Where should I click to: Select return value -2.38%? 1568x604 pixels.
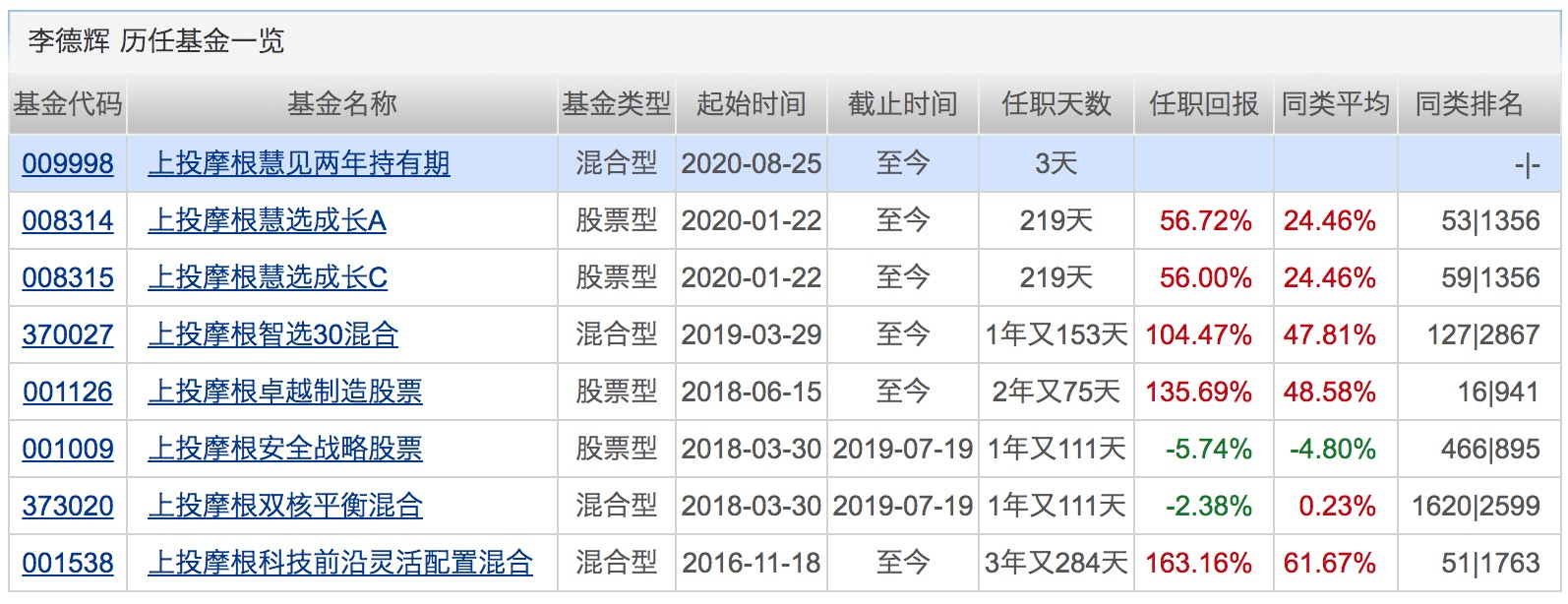[1209, 506]
